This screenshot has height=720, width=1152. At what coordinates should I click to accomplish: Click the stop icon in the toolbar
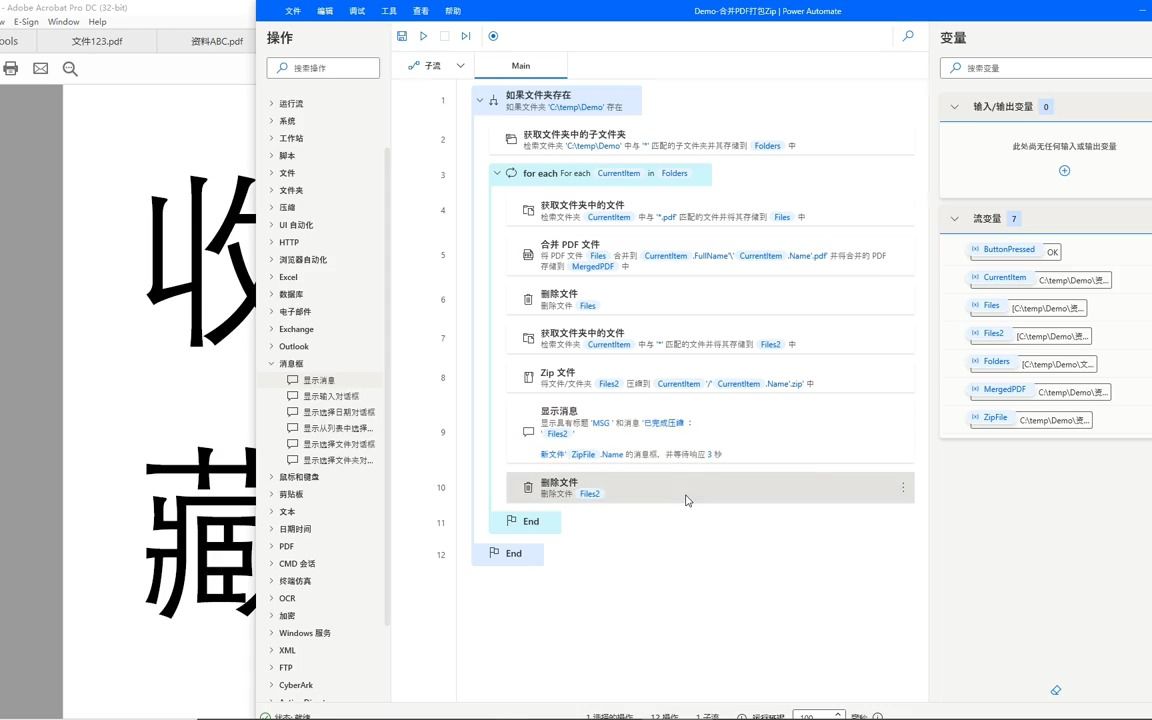pyautogui.click(x=444, y=36)
